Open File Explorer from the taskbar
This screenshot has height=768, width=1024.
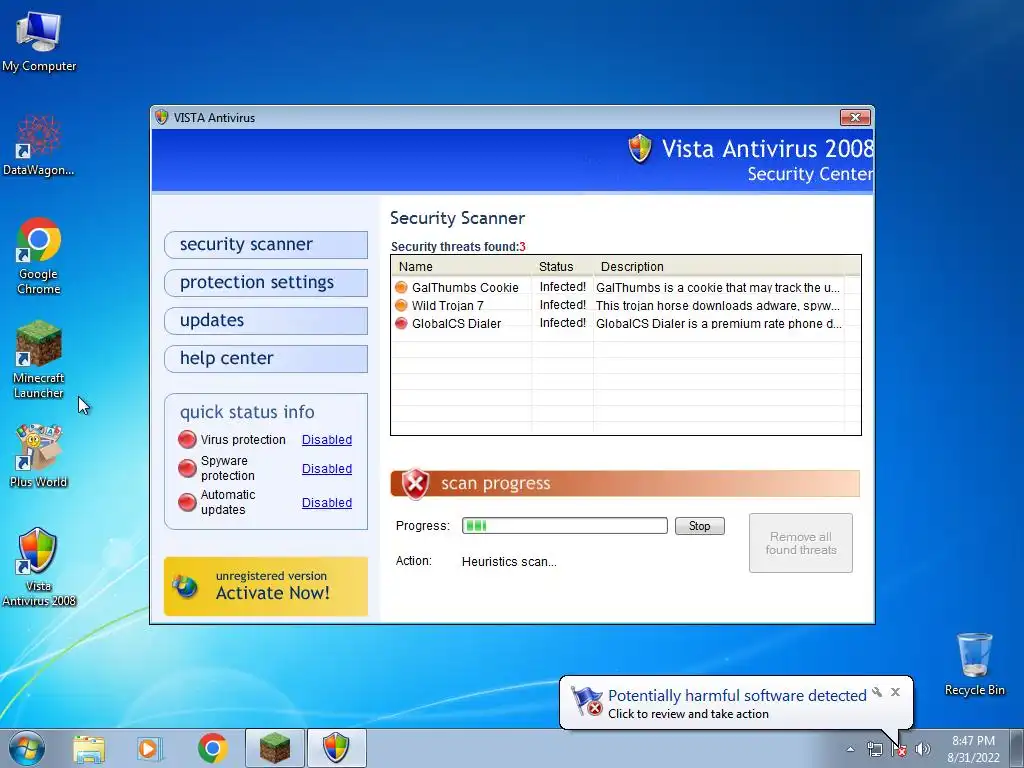[x=89, y=748]
